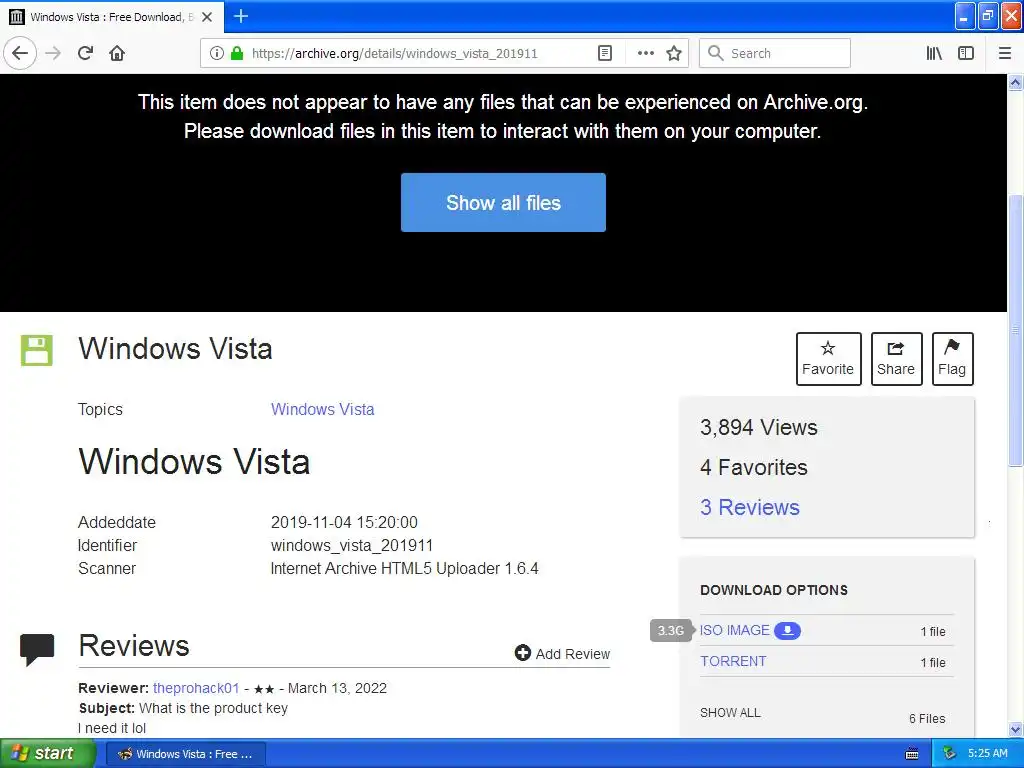Viewport: 1024px width, 768px height.
Task: Download the TORRENT file link
Action: pyautogui.click(x=733, y=662)
